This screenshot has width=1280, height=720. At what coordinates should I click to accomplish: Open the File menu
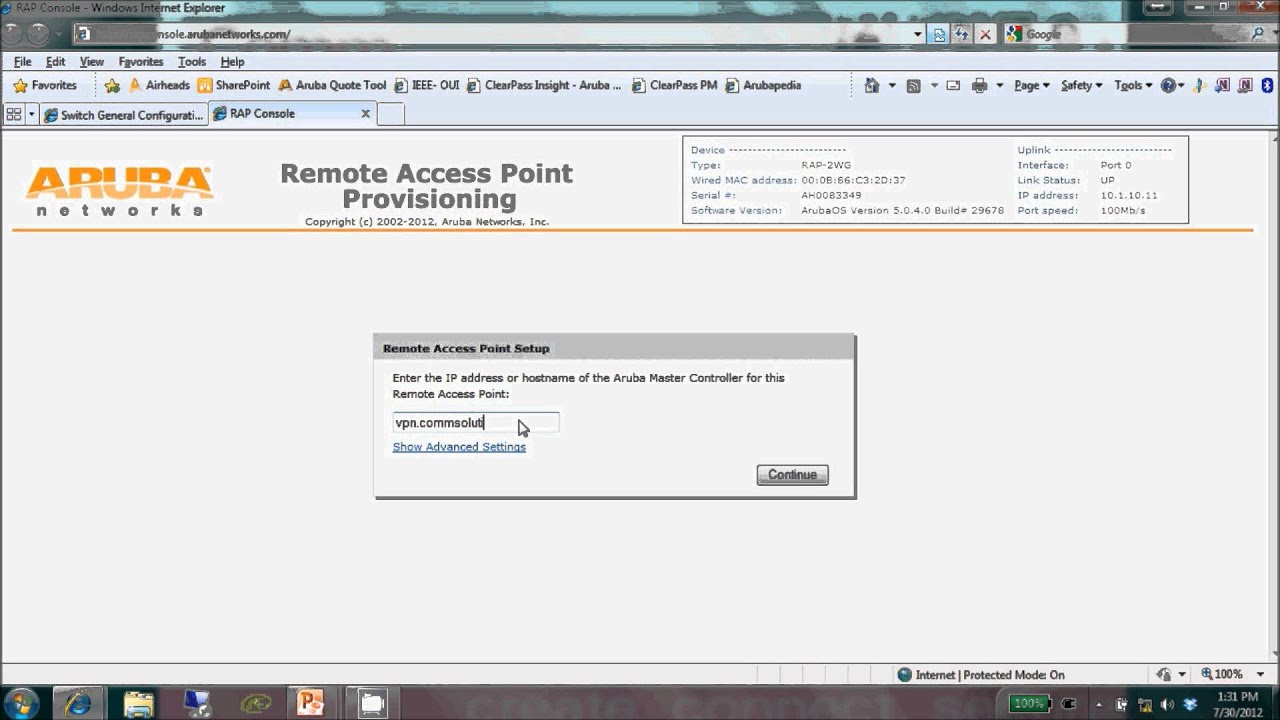coord(23,62)
